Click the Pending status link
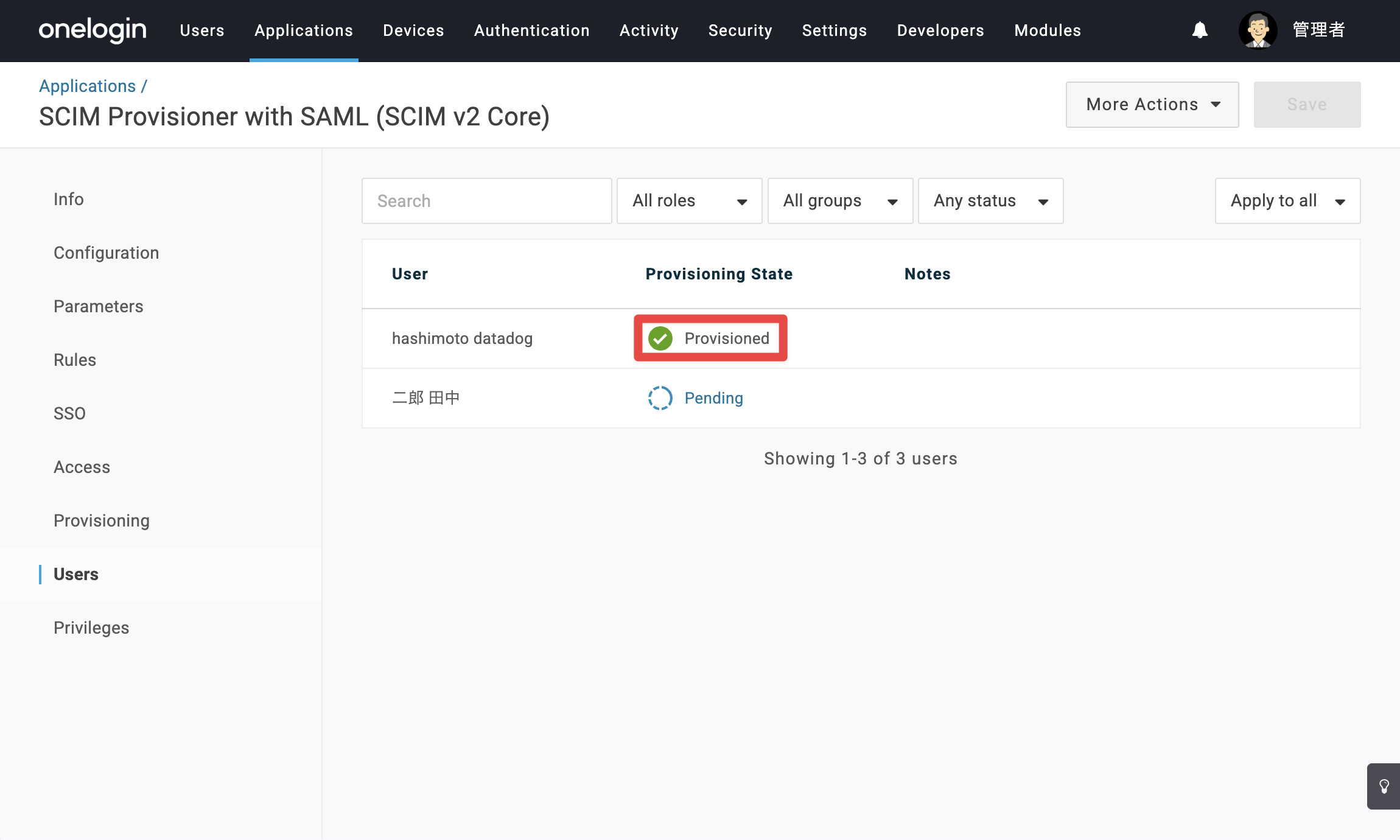 (714, 398)
